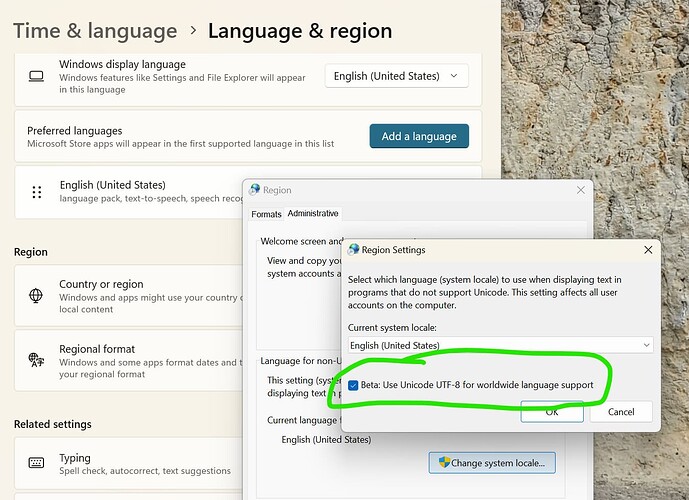This screenshot has width=689, height=500.
Task: Open the Windows display language dropdown
Action: tap(396, 76)
